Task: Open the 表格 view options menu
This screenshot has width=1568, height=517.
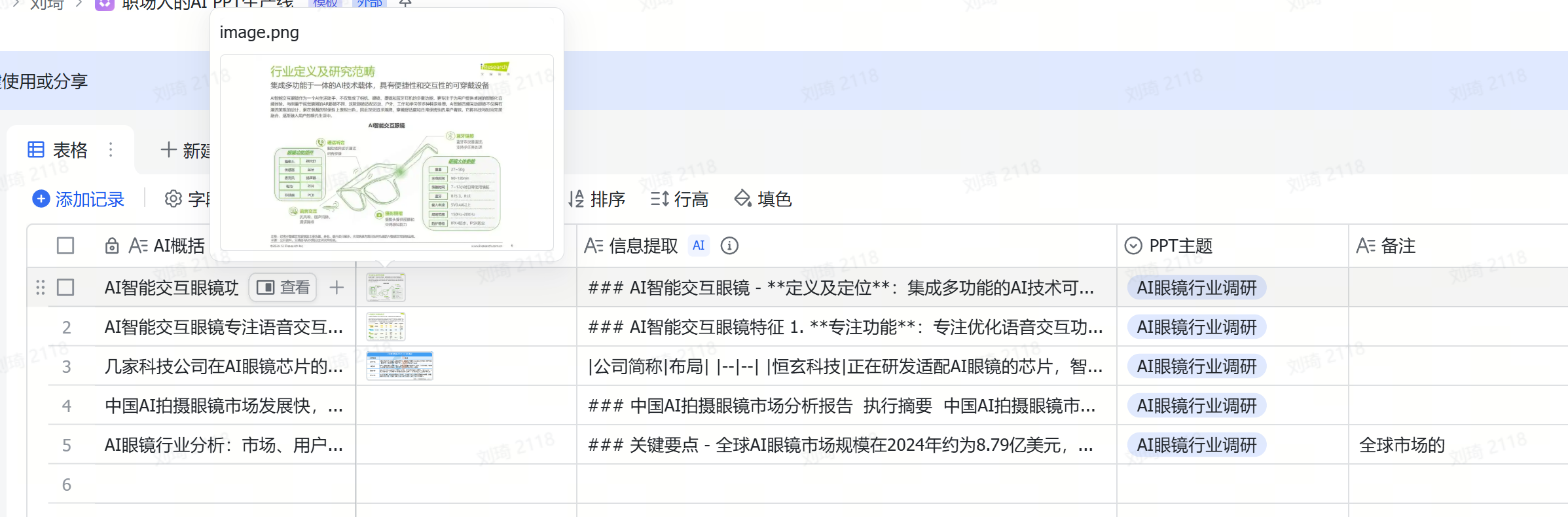Action: click(x=111, y=150)
